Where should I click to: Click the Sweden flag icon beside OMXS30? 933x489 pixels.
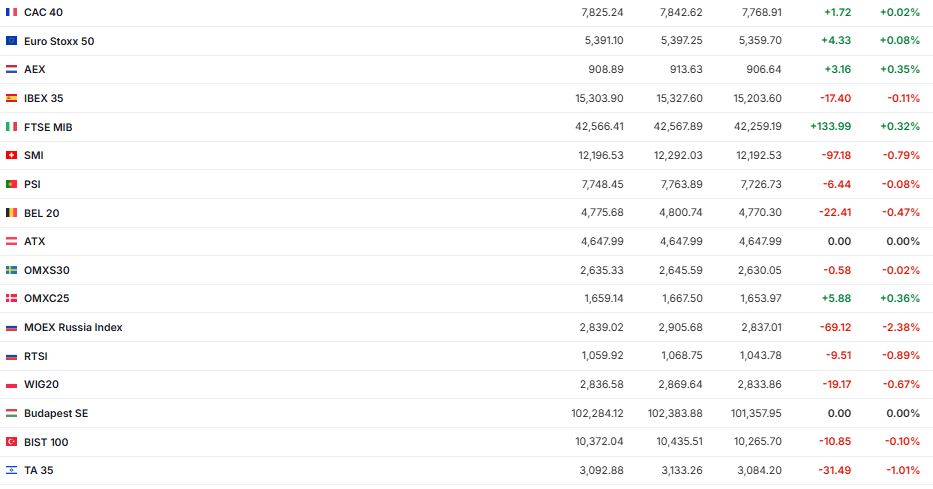point(11,270)
